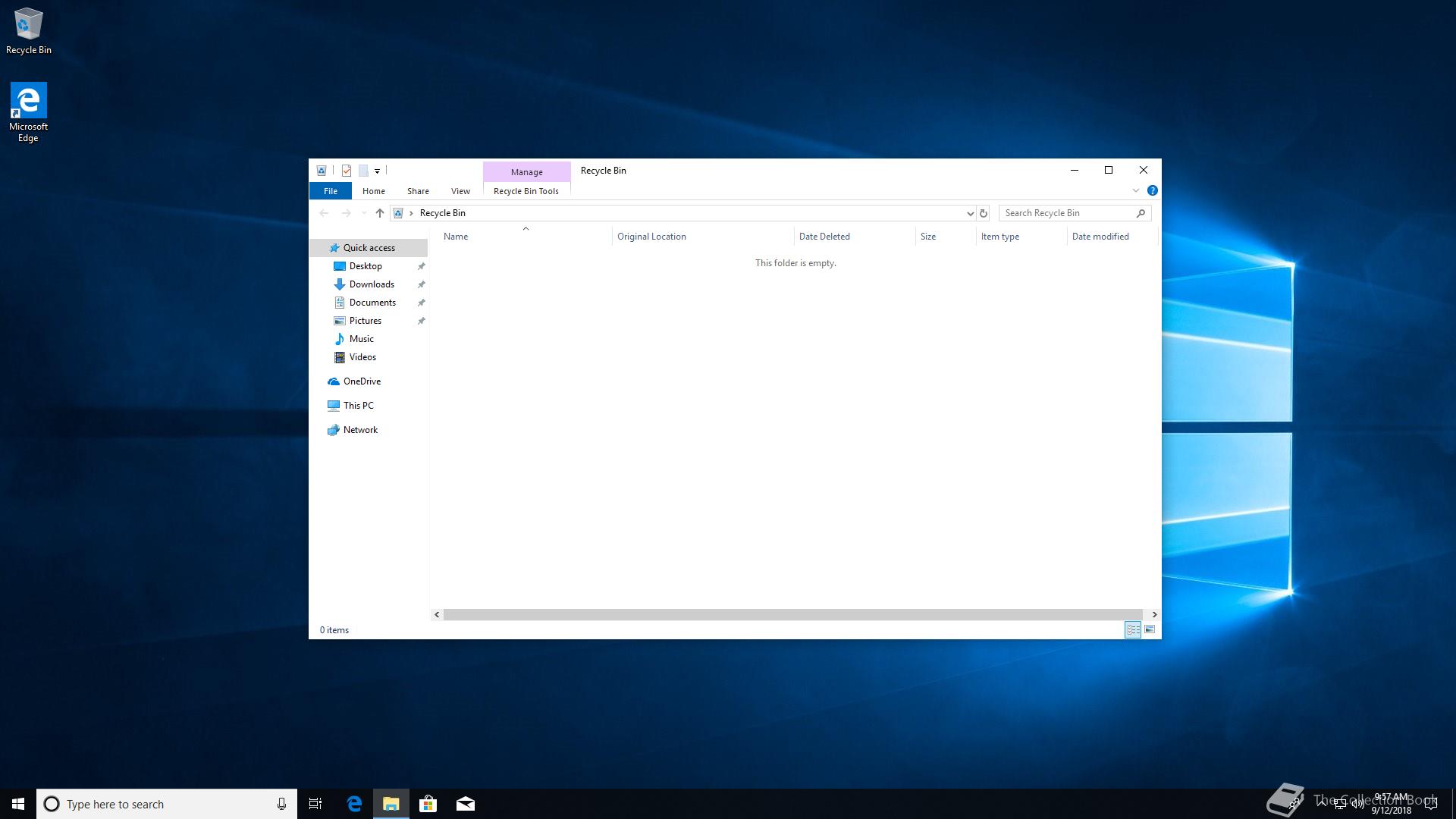Open Mail app from taskbar
The height and width of the screenshot is (819, 1456).
(x=466, y=804)
